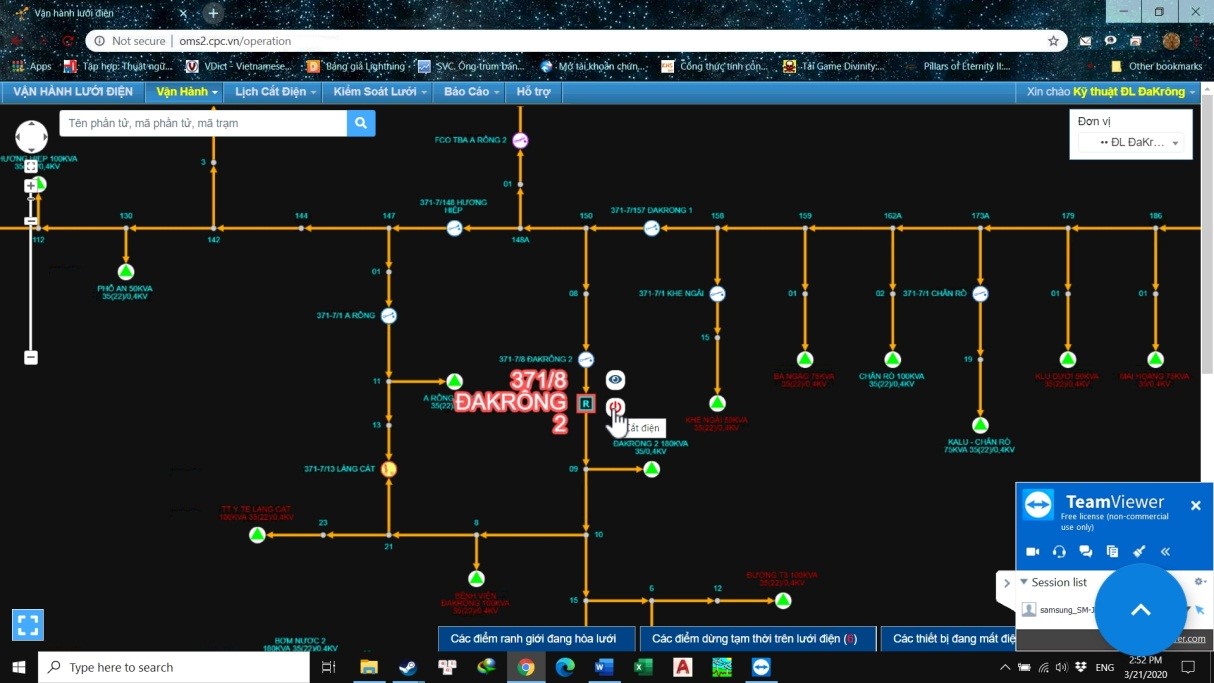Click the Hỗ trợ menu item
The height and width of the screenshot is (683, 1214).
click(534, 92)
